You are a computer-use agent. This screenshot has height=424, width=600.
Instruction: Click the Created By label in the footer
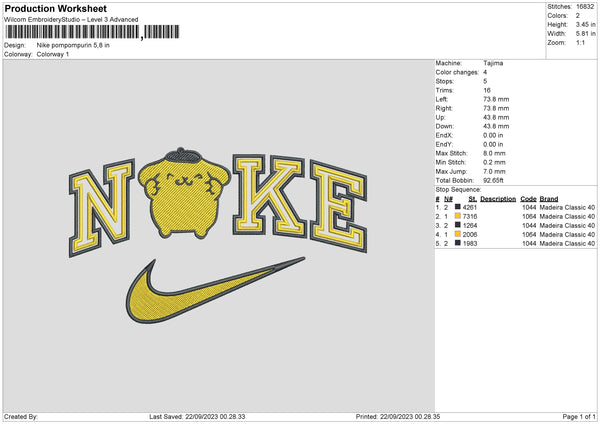[x=21, y=417]
